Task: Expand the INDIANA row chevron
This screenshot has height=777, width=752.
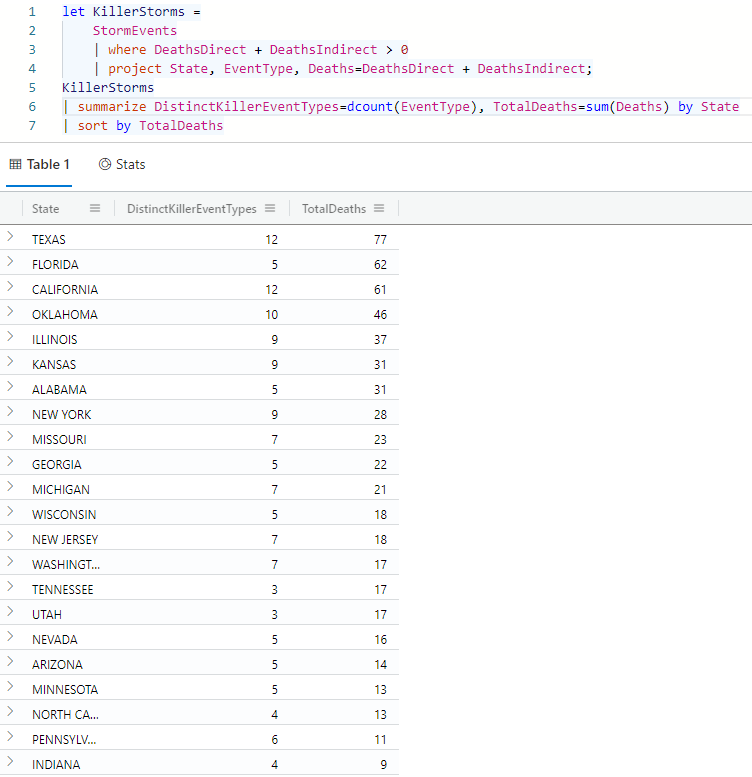Action: (10, 761)
